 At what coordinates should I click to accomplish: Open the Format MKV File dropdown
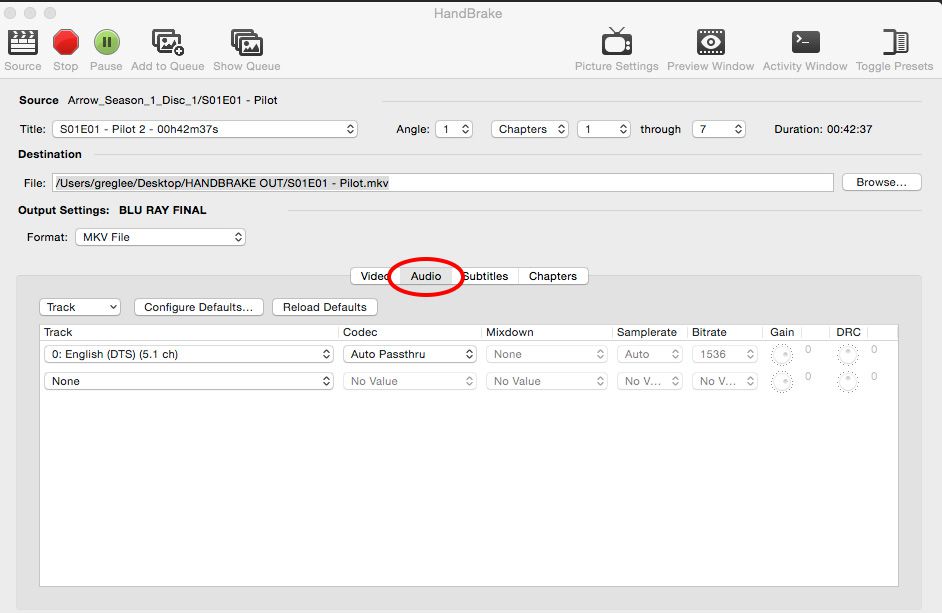[160, 237]
